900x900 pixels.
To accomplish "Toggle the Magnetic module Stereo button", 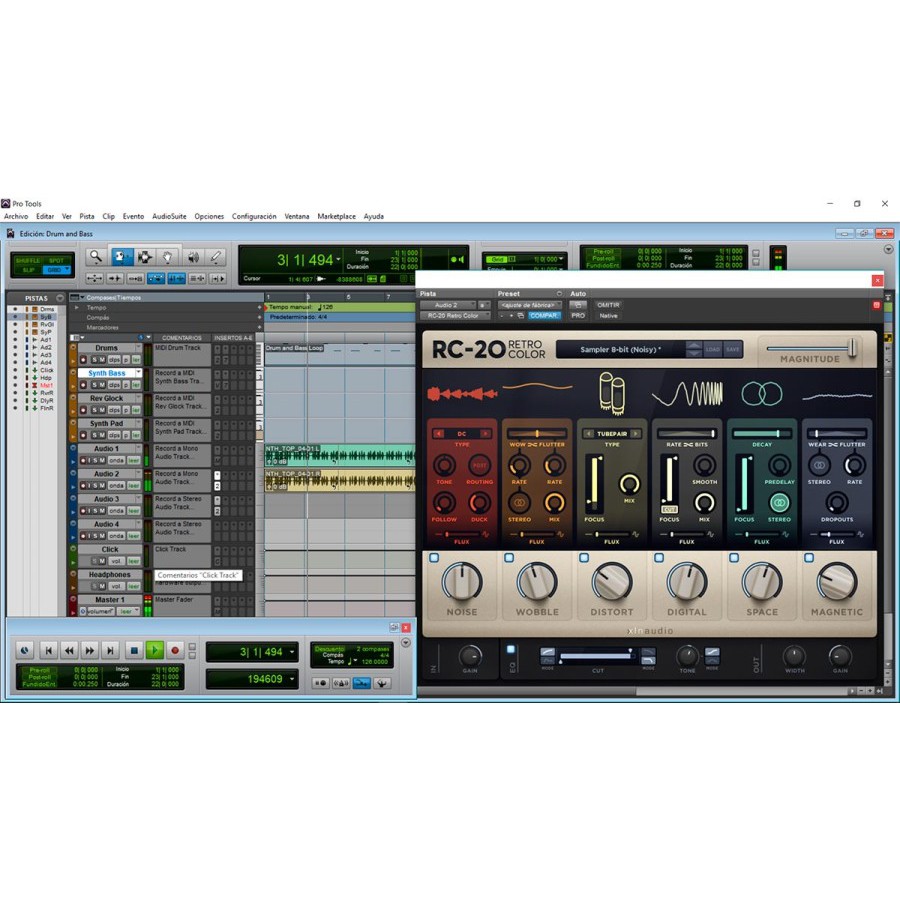I will coord(819,465).
